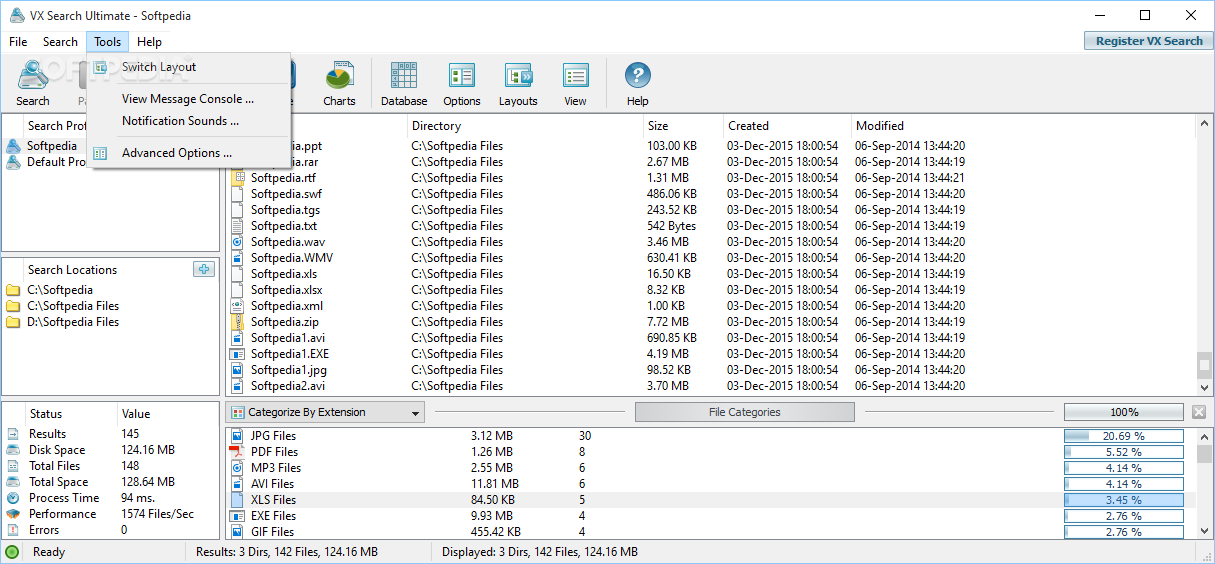The height and width of the screenshot is (564, 1215).
Task: Sort by the Created column header
Action: click(x=787, y=126)
